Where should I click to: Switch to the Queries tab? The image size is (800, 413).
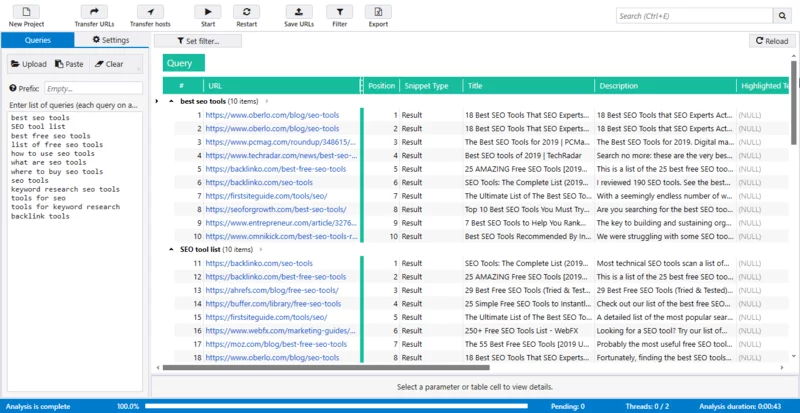pyautogui.click(x=37, y=40)
